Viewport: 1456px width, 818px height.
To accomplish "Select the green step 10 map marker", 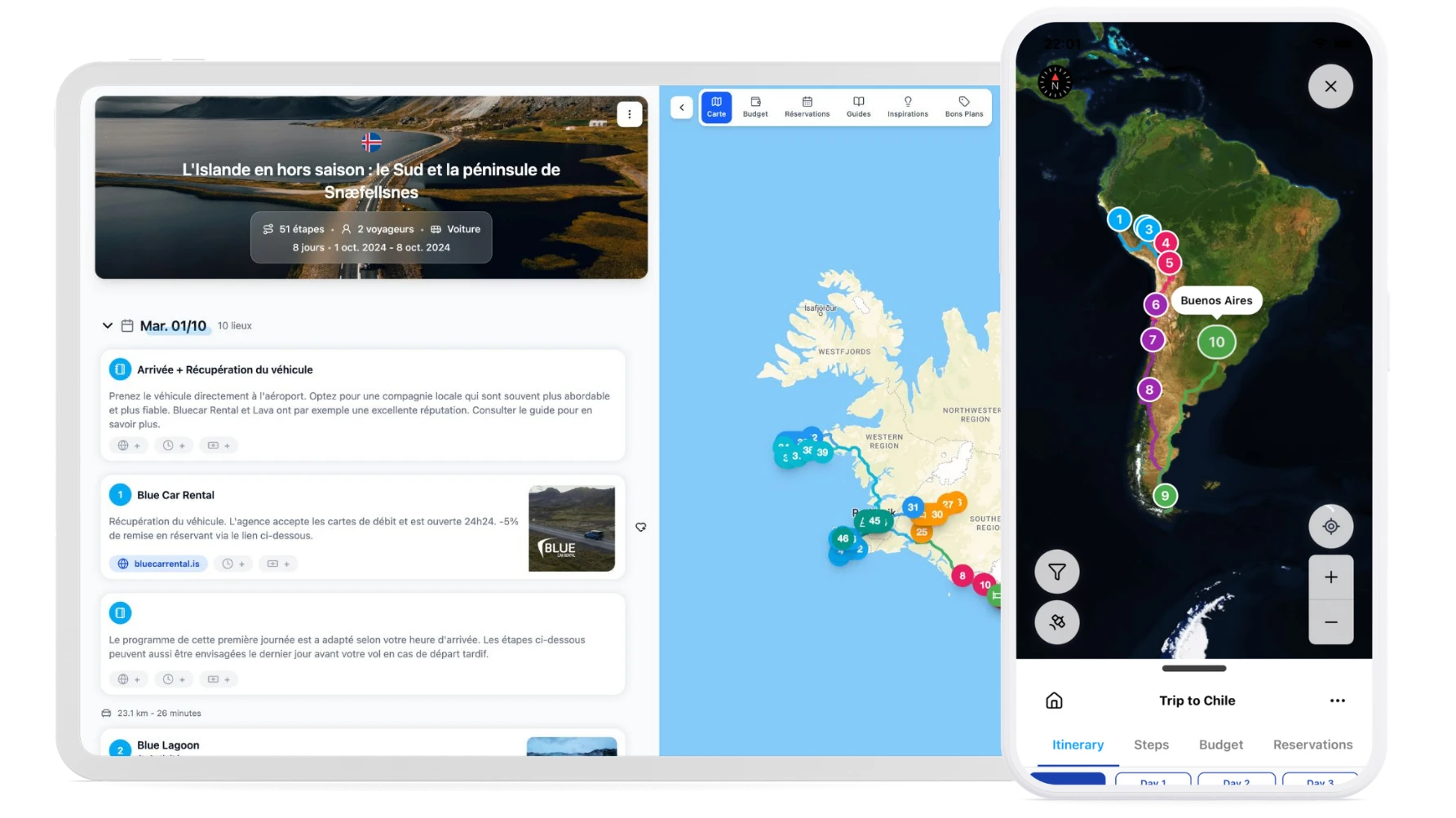I will click(x=1216, y=343).
